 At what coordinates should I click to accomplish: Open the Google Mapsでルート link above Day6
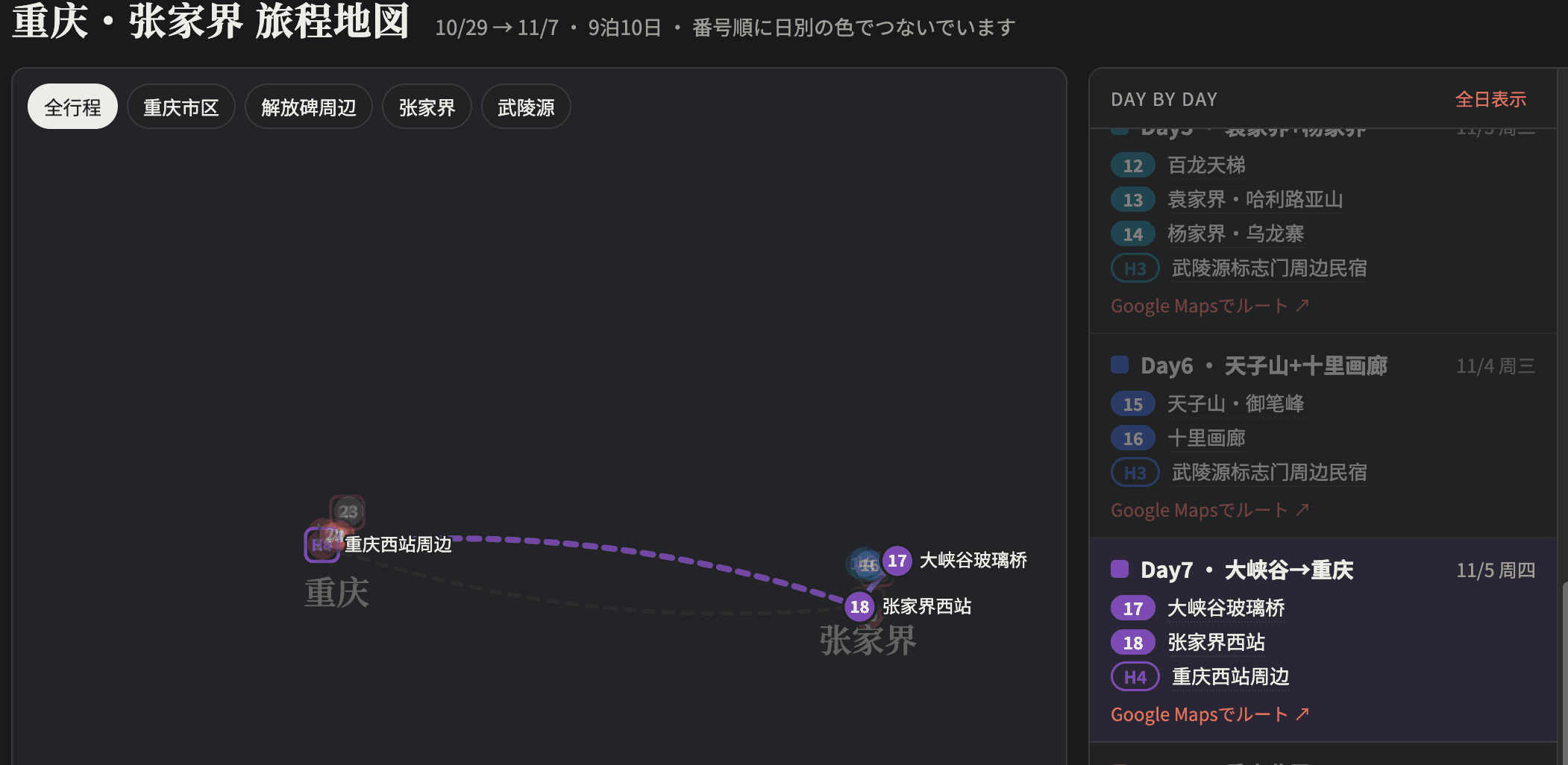(1210, 306)
